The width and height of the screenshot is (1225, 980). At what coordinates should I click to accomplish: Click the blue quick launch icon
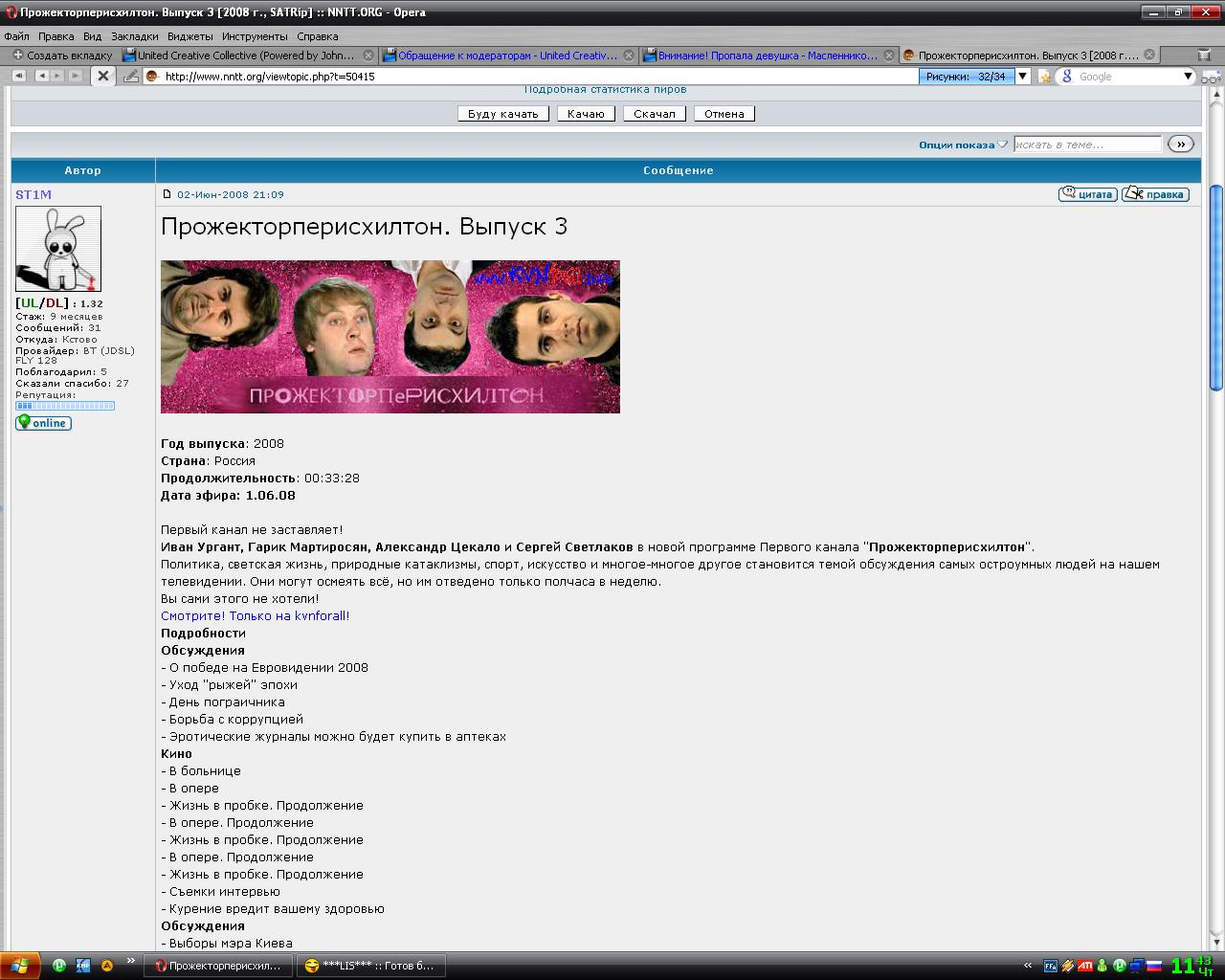point(83,966)
